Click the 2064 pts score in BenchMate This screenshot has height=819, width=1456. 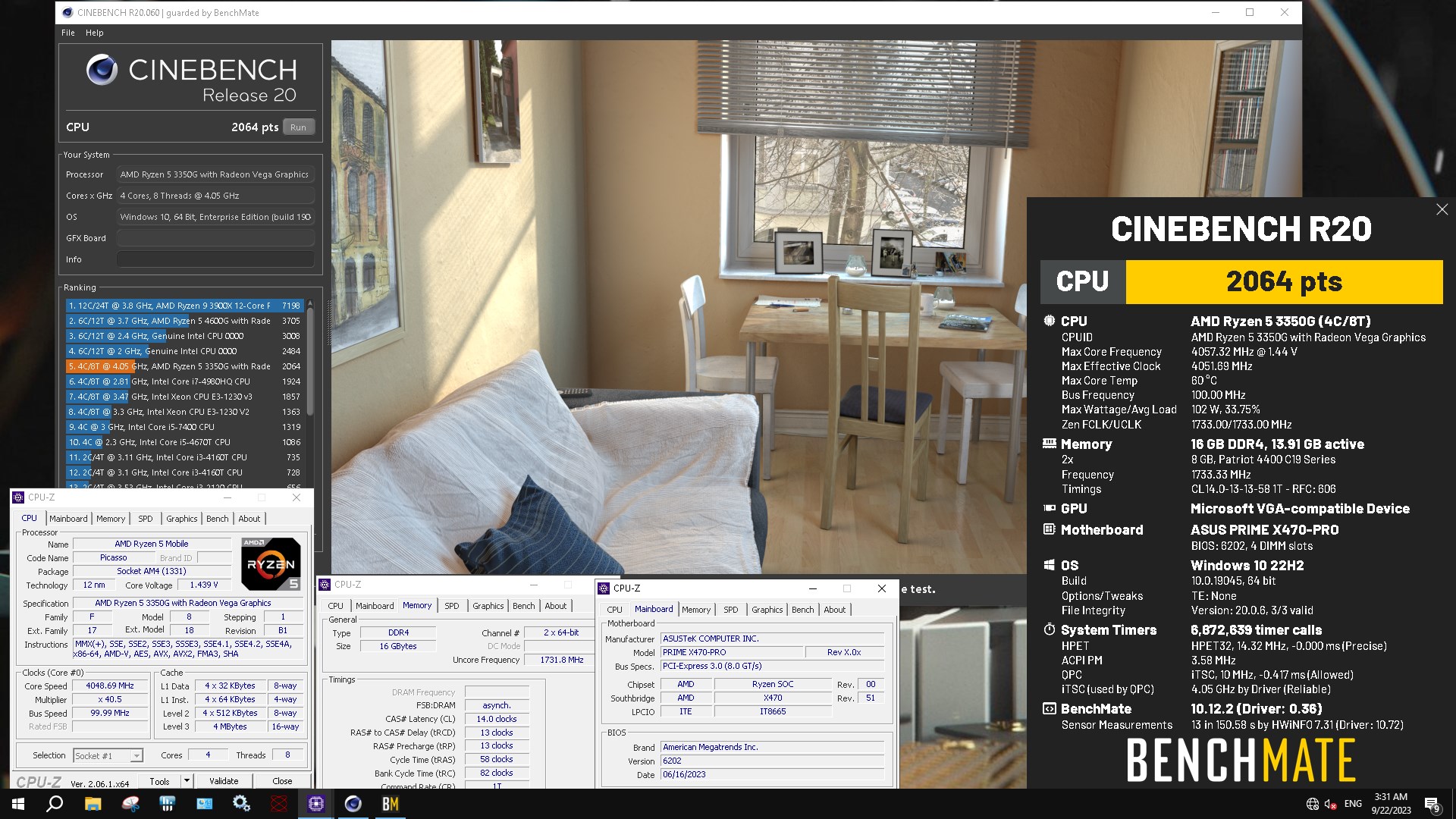coord(1284,282)
